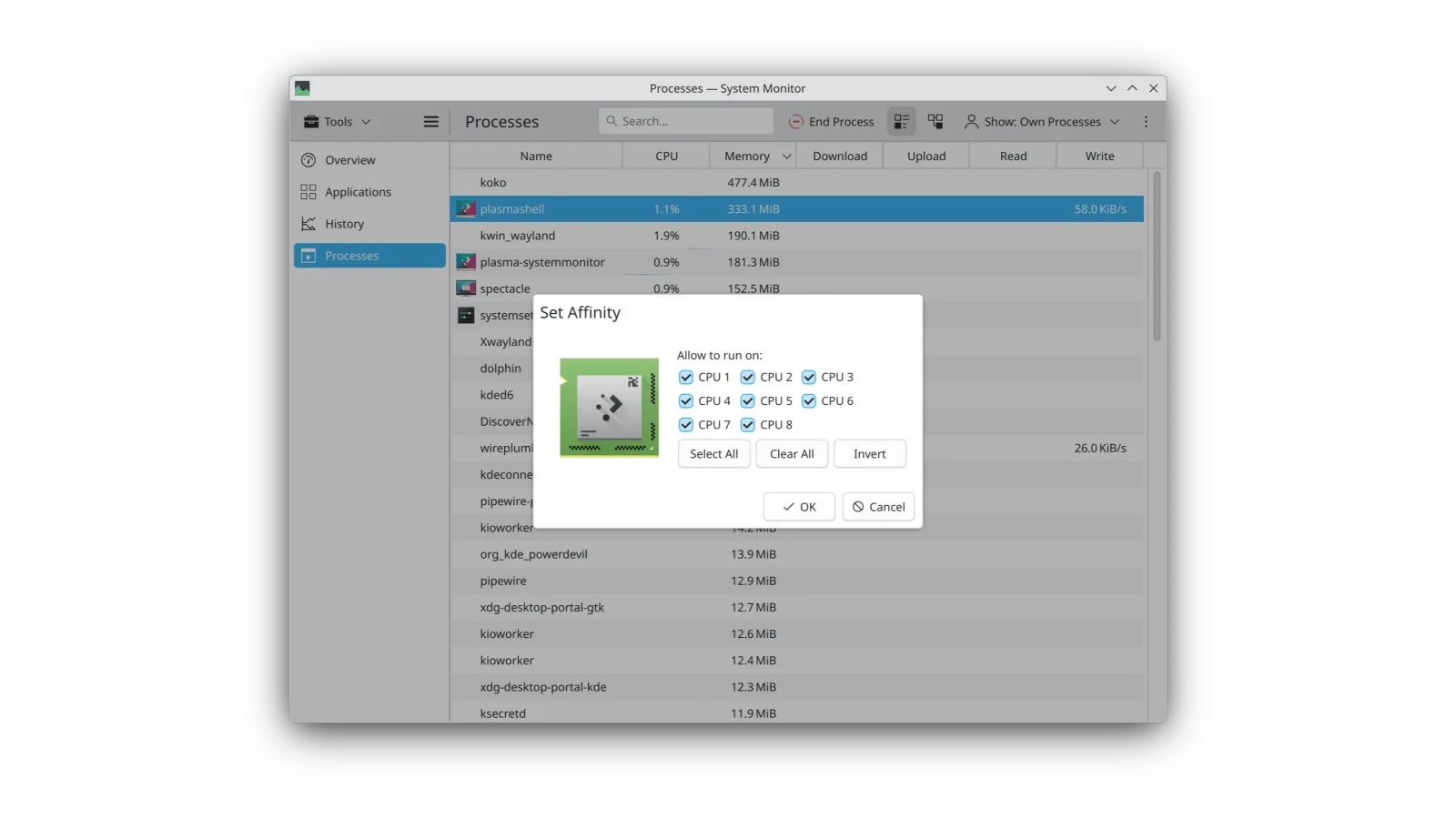Viewport: 1456px width, 819px height.
Task: Disable the CPU 6 checkbox
Action: [809, 400]
